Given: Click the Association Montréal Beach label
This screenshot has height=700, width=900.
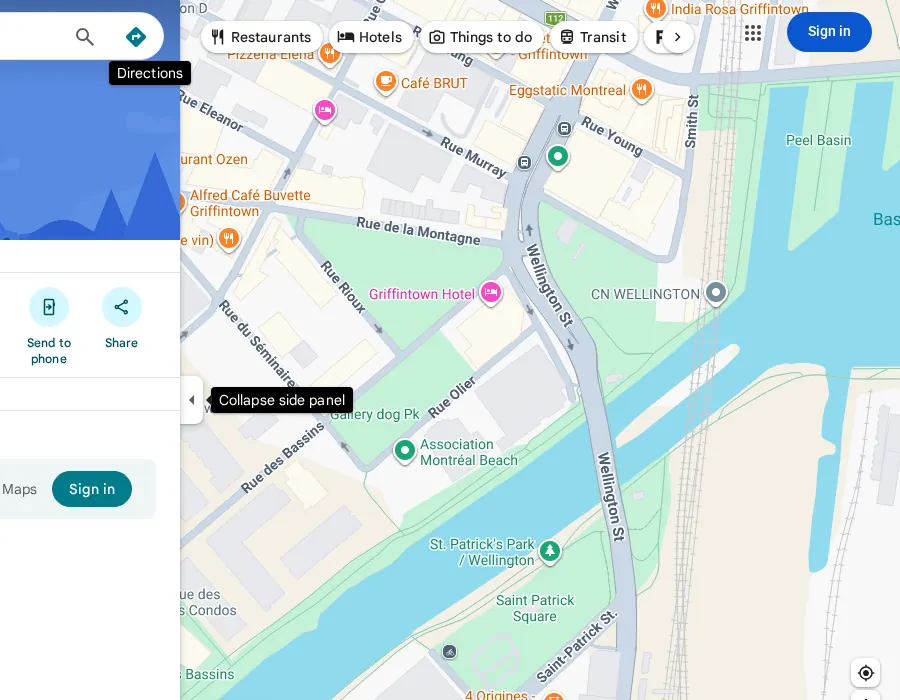Looking at the screenshot, I should (468, 452).
